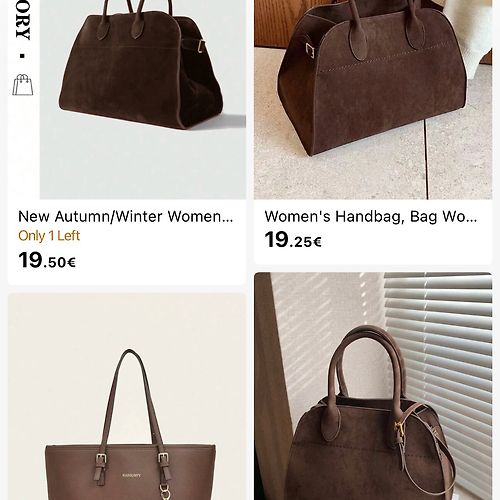The width and height of the screenshot is (500, 500).
Task: Open New Autumn/Winter Women listing title
Action: pos(125,217)
